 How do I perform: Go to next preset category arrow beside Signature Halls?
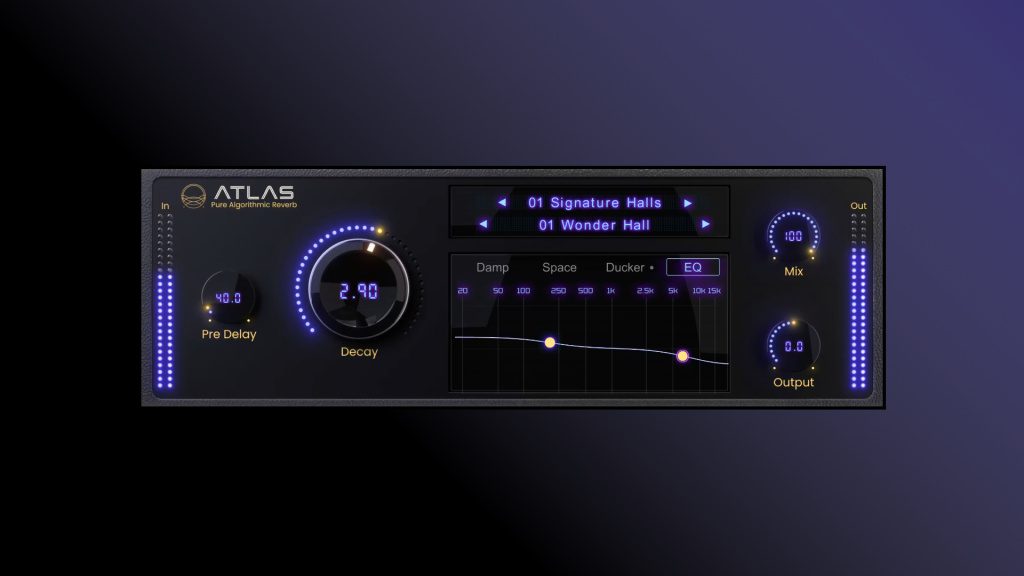[x=688, y=202]
